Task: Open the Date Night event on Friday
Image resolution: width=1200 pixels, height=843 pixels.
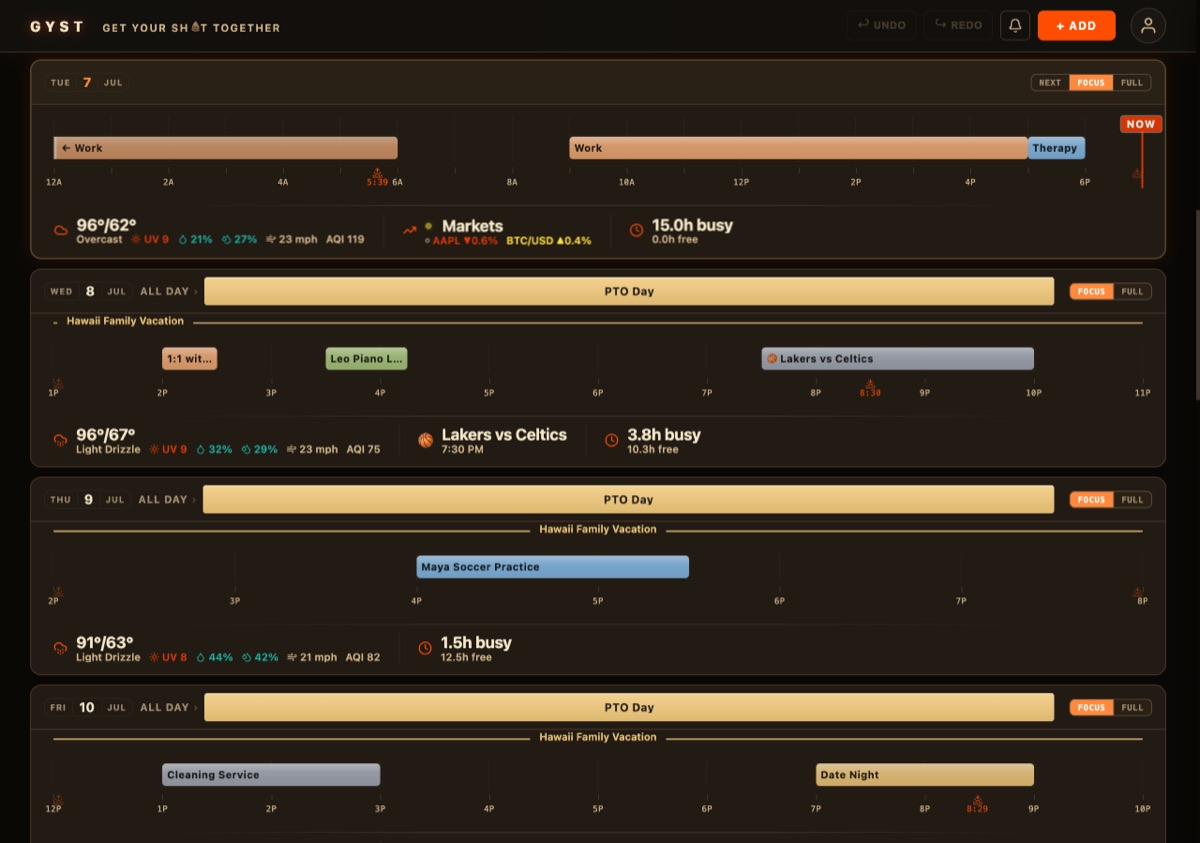Action: pos(924,775)
